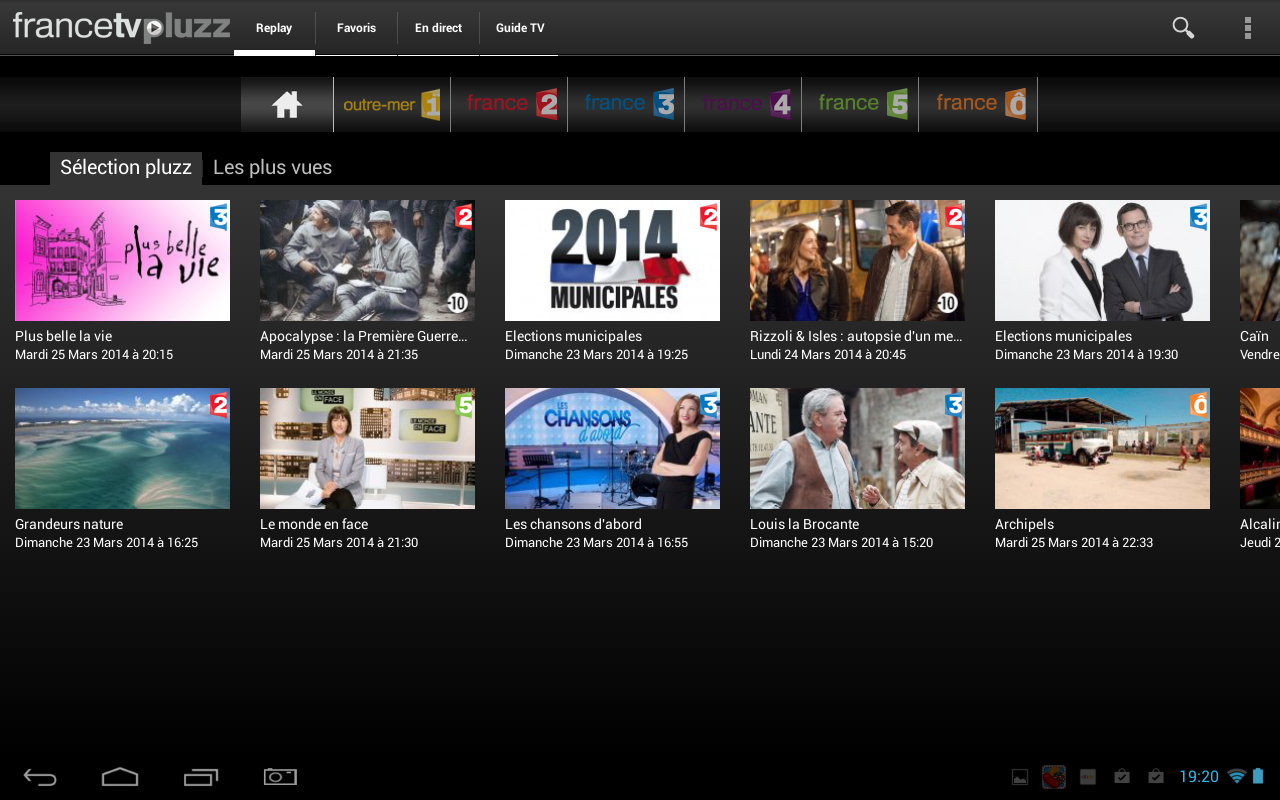Tap date Mardi 25 Mars 2014 à 21:35

(339, 355)
